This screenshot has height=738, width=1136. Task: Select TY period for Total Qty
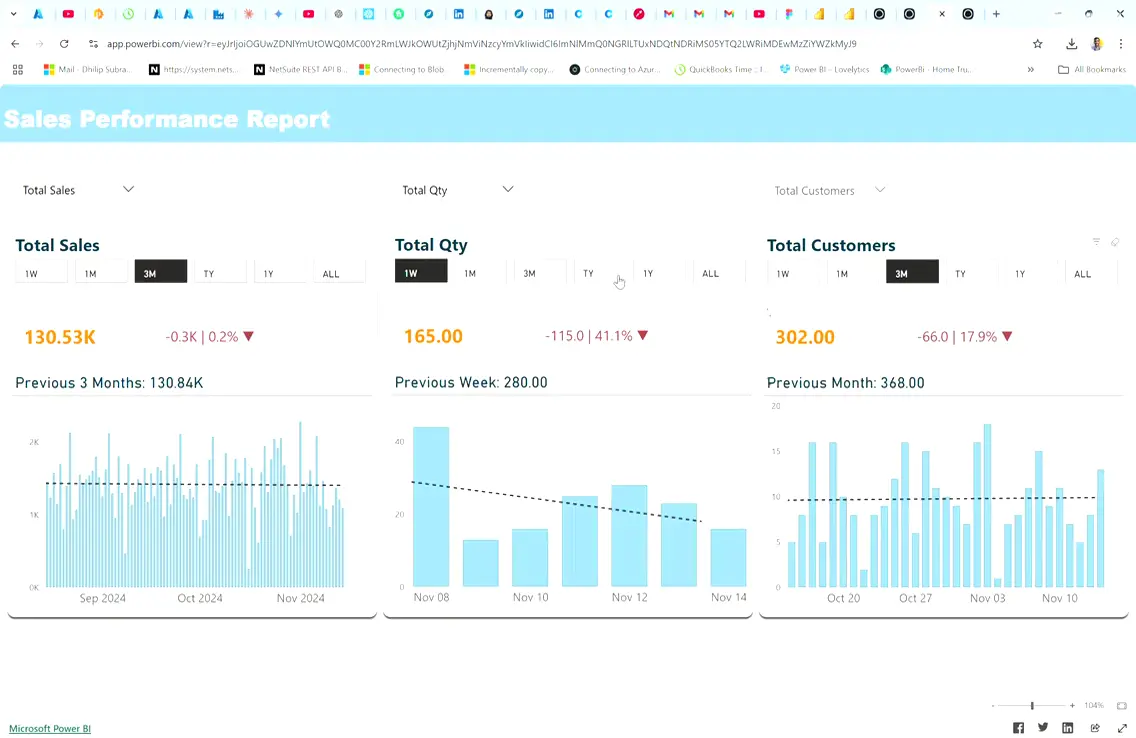[x=599, y=273]
